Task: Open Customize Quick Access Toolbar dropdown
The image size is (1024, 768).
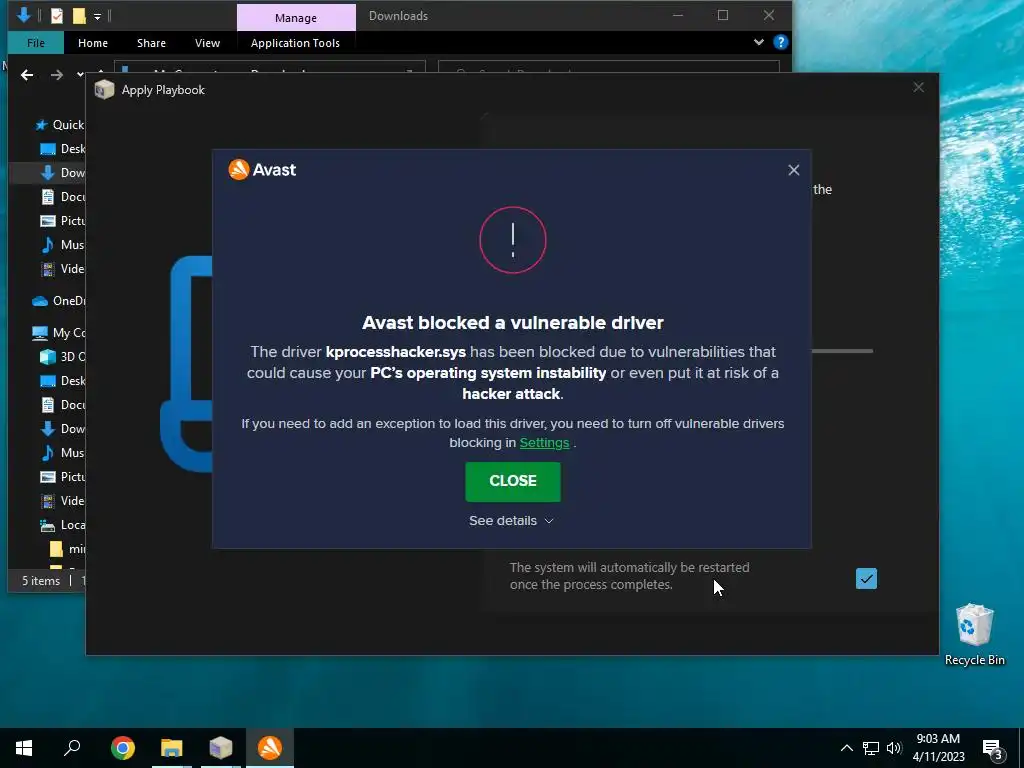Action: coord(97,16)
